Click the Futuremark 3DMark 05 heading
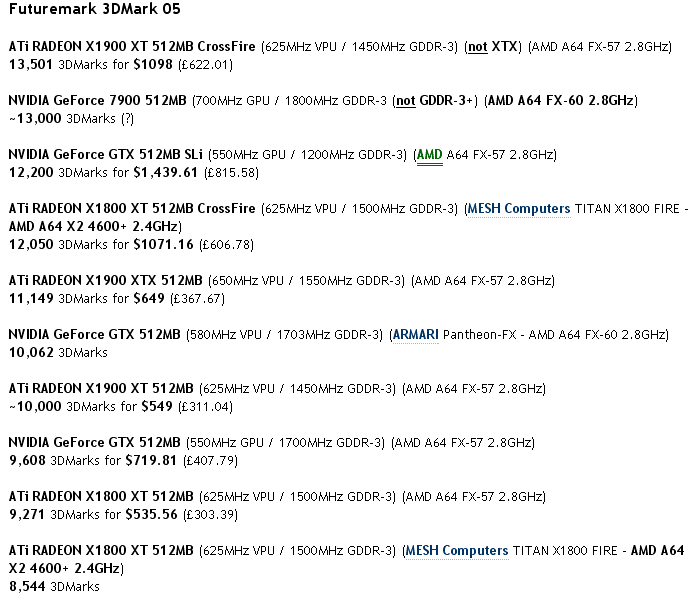 click(x=82, y=9)
